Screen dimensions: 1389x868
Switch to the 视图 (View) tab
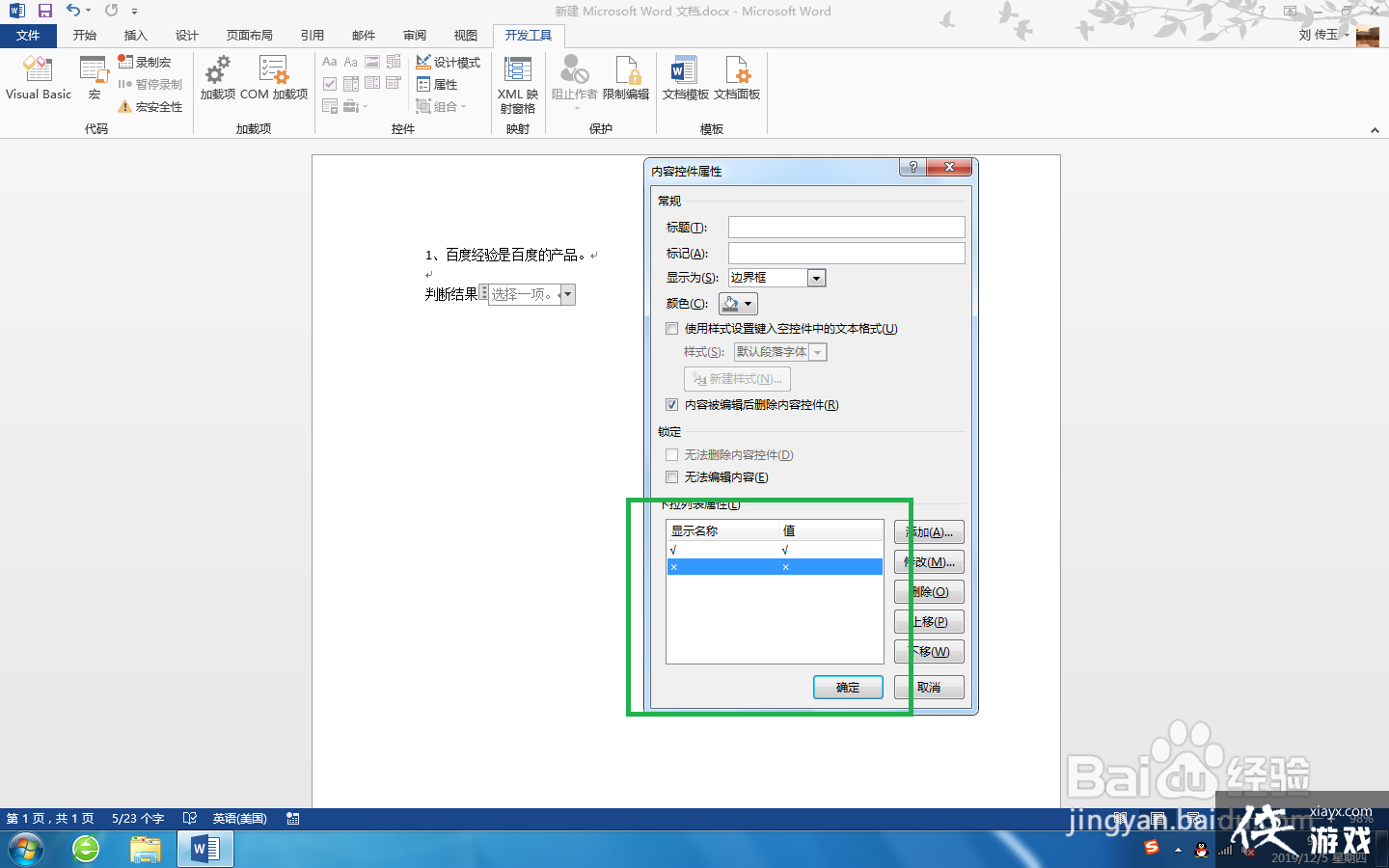click(x=466, y=36)
